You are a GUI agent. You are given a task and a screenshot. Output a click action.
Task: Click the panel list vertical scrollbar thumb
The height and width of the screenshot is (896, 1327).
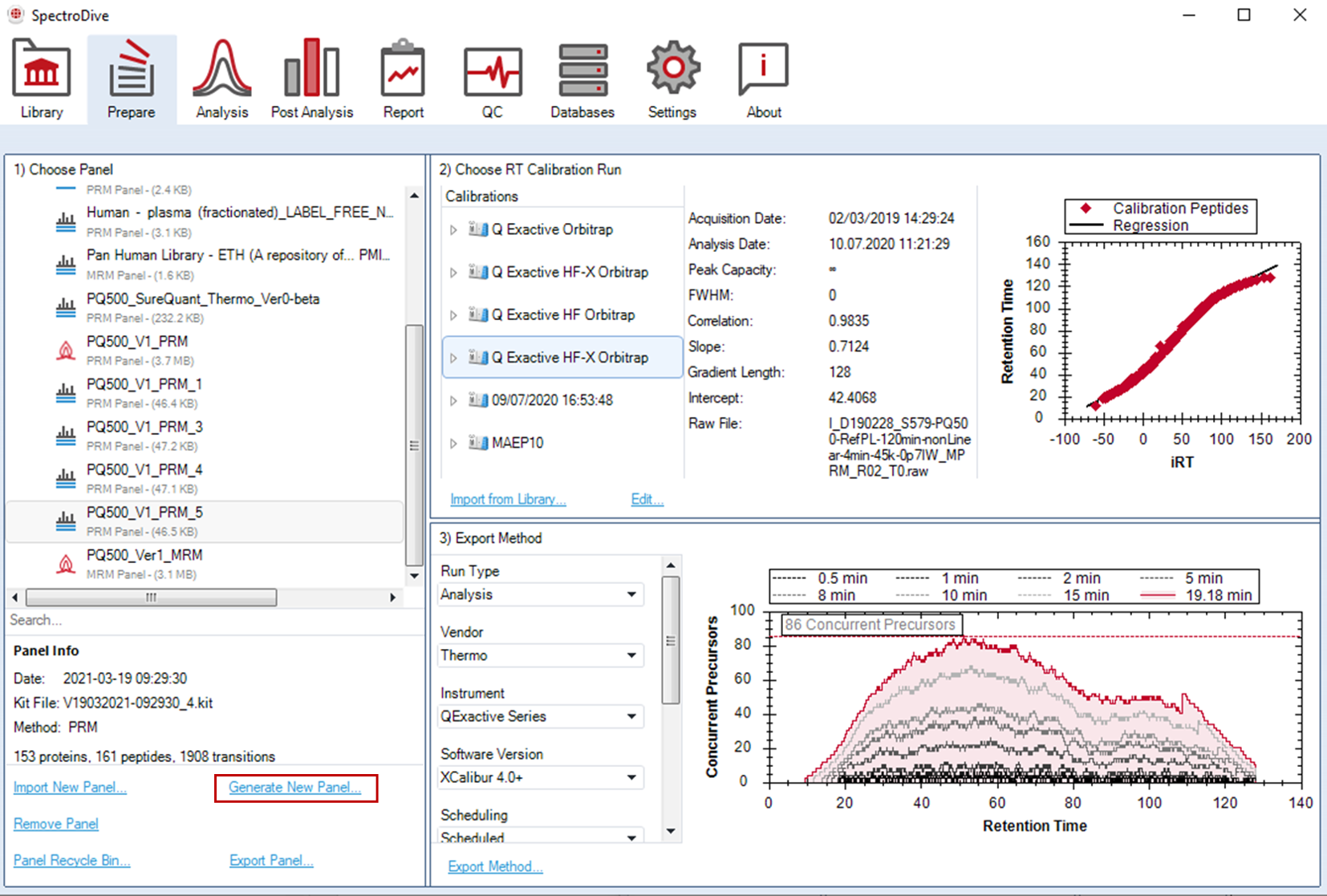click(414, 445)
